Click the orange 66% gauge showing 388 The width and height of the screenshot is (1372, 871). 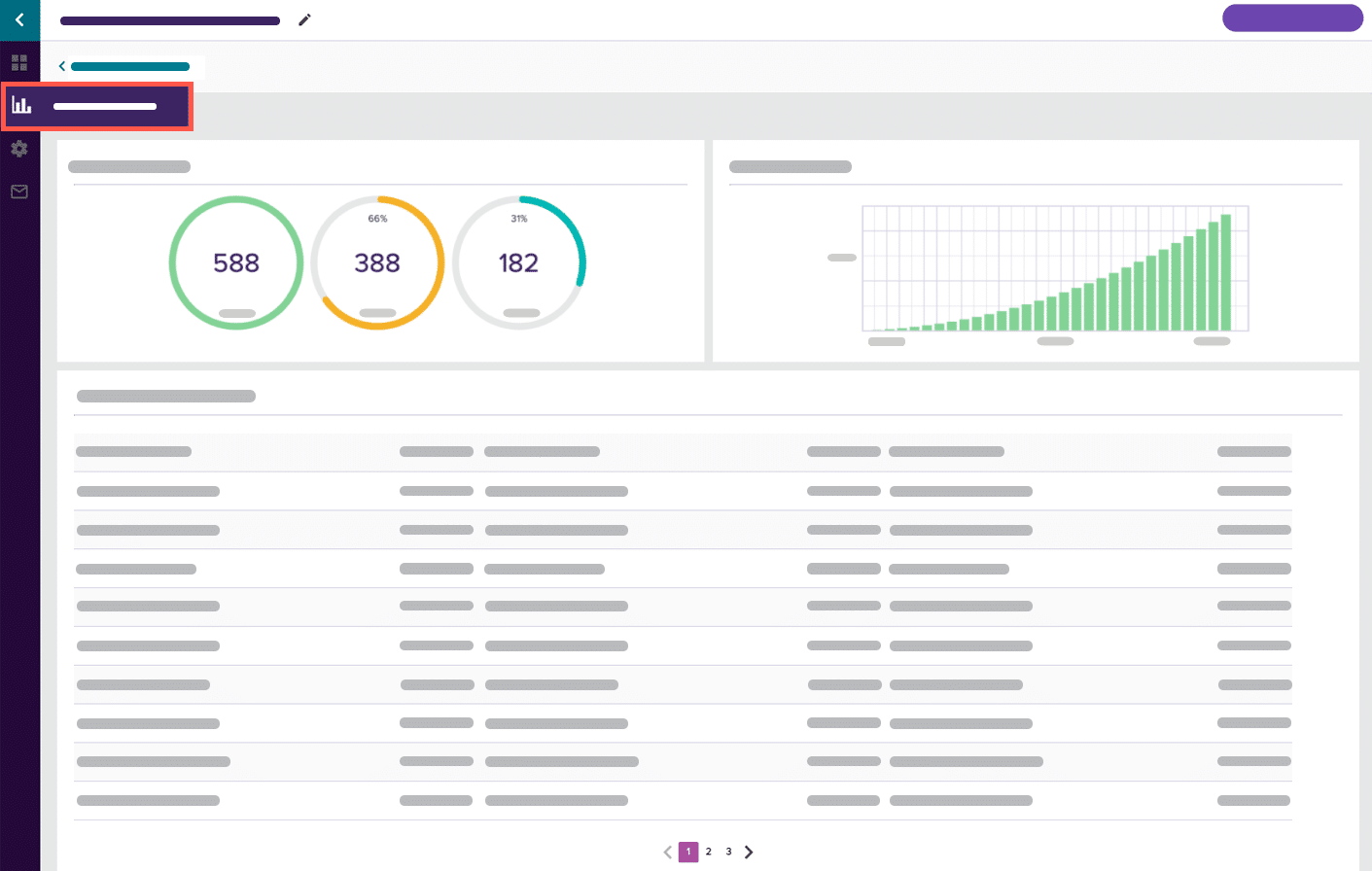pyautogui.click(x=377, y=262)
